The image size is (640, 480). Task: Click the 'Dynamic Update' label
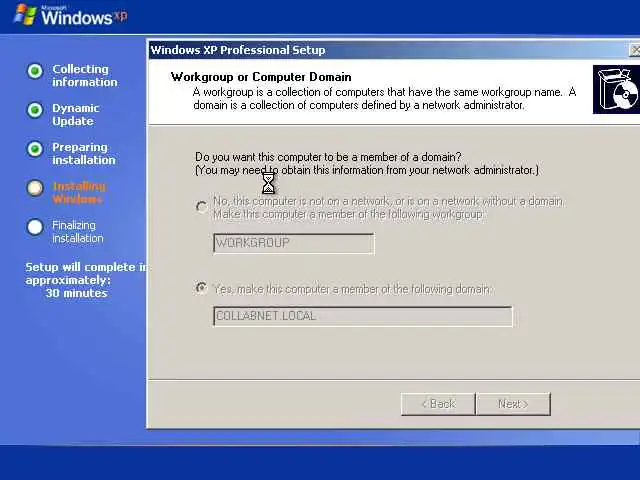click(76, 115)
